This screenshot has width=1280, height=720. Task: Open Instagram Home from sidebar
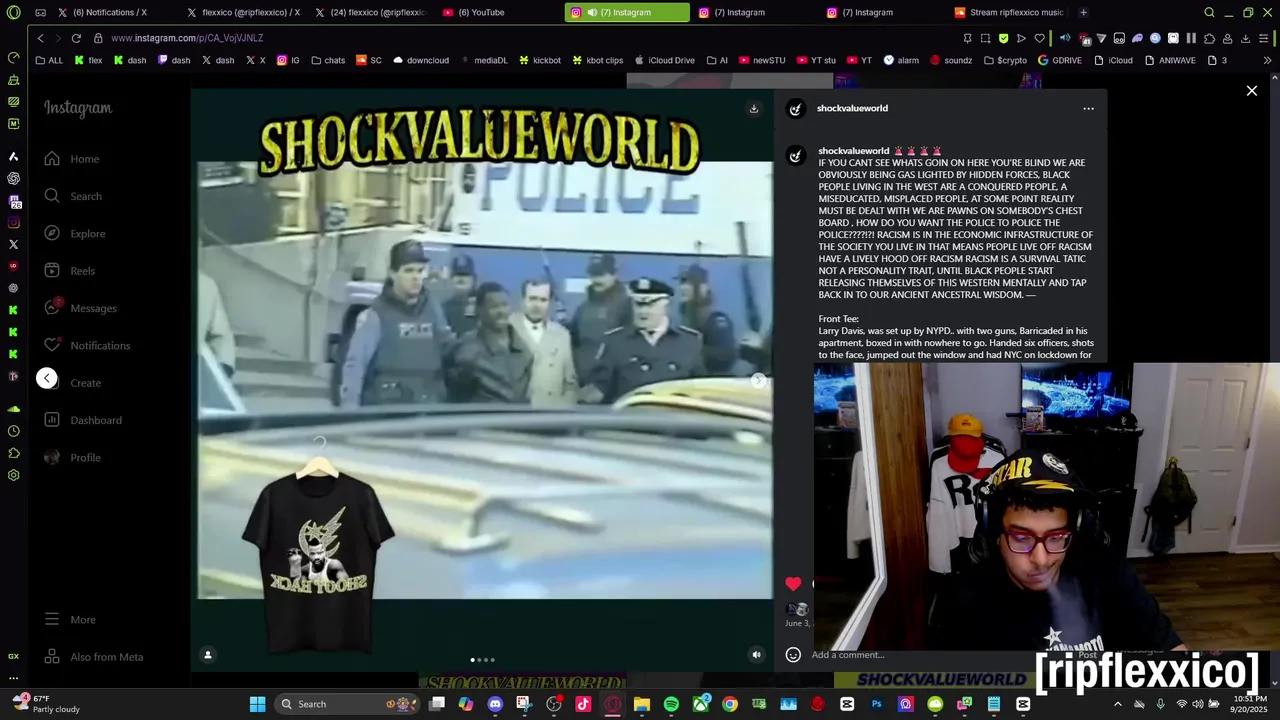[x=72, y=159]
